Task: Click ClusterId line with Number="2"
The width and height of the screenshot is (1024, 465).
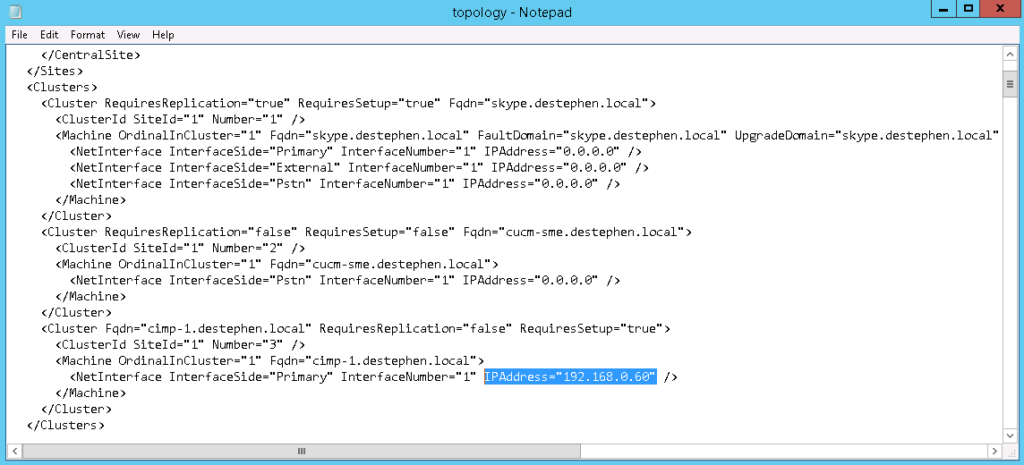Action: click(x=180, y=248)
